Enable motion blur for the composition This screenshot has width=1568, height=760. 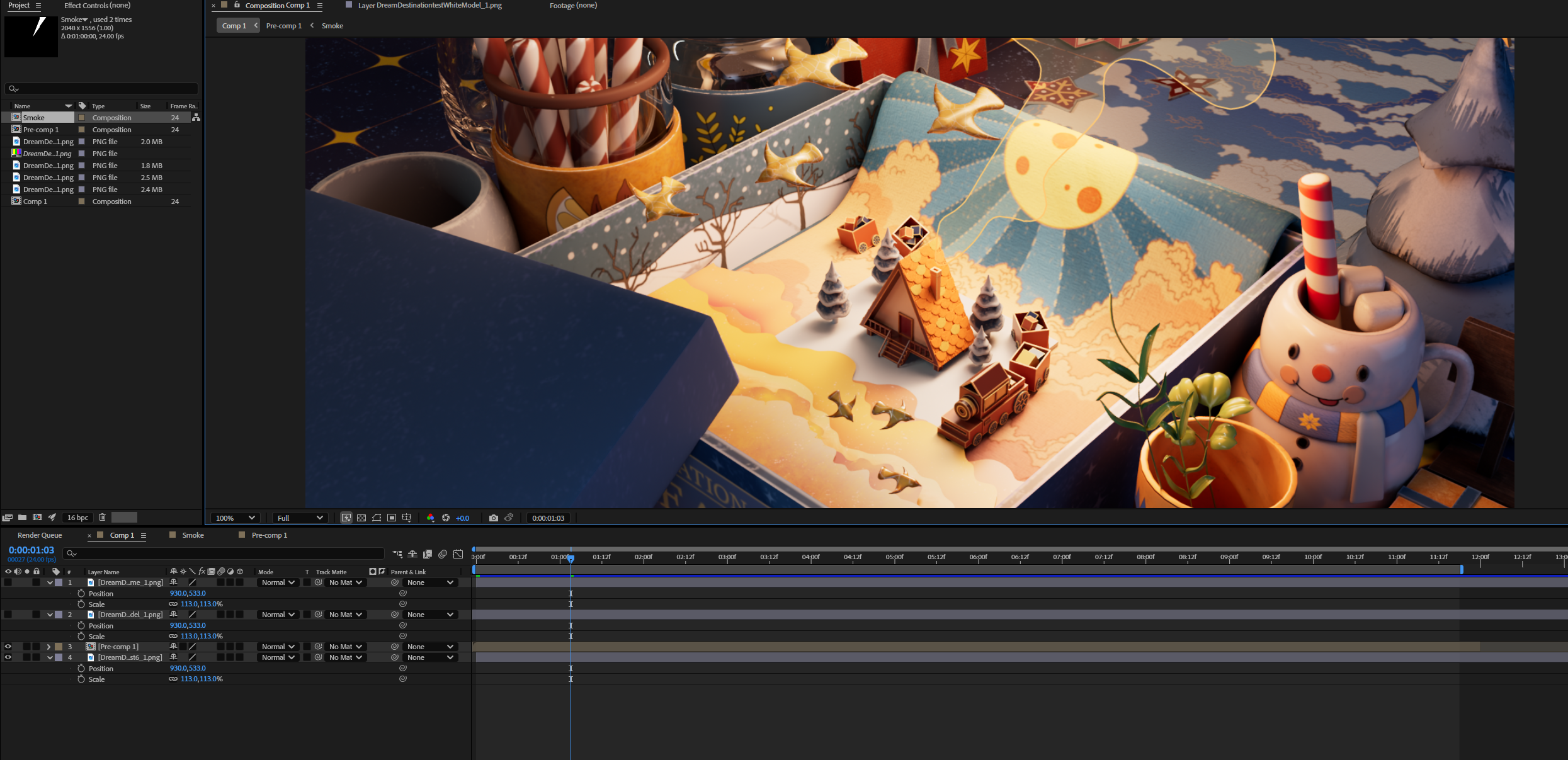(x=443, y=554)
